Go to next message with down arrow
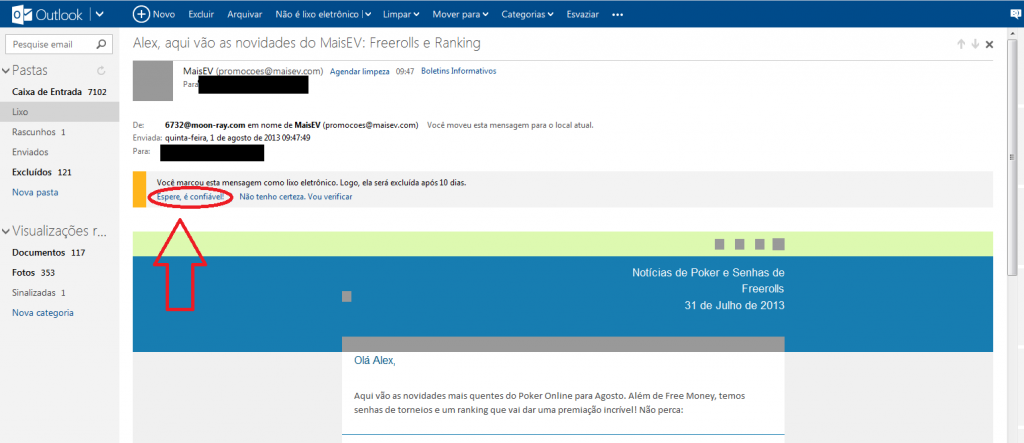 (975, 44)
